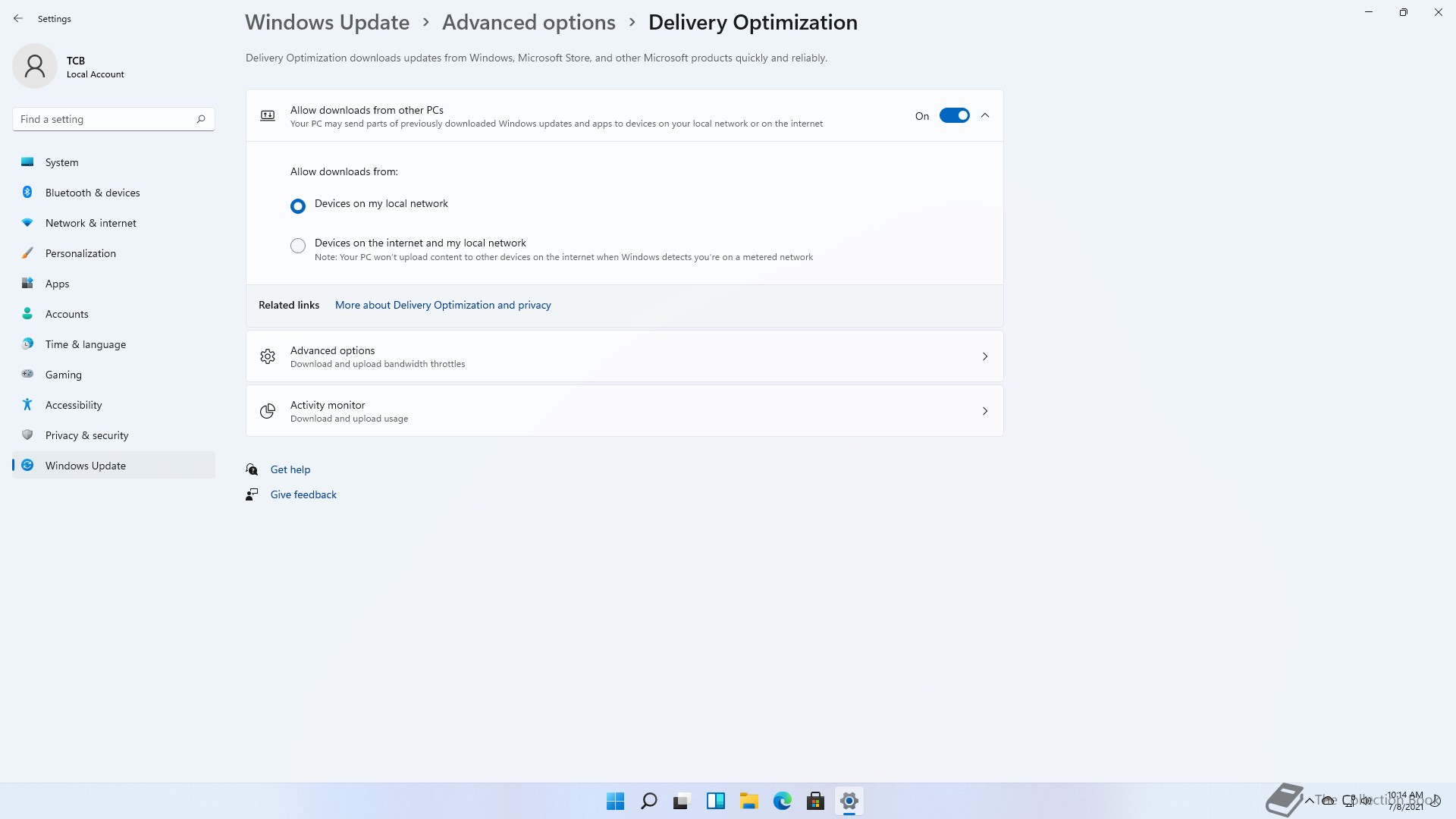Click the System monitor icon in the sidebar
Image resolution: width=1456 pixels, height=819 pixels.
[x=27, y=162]
